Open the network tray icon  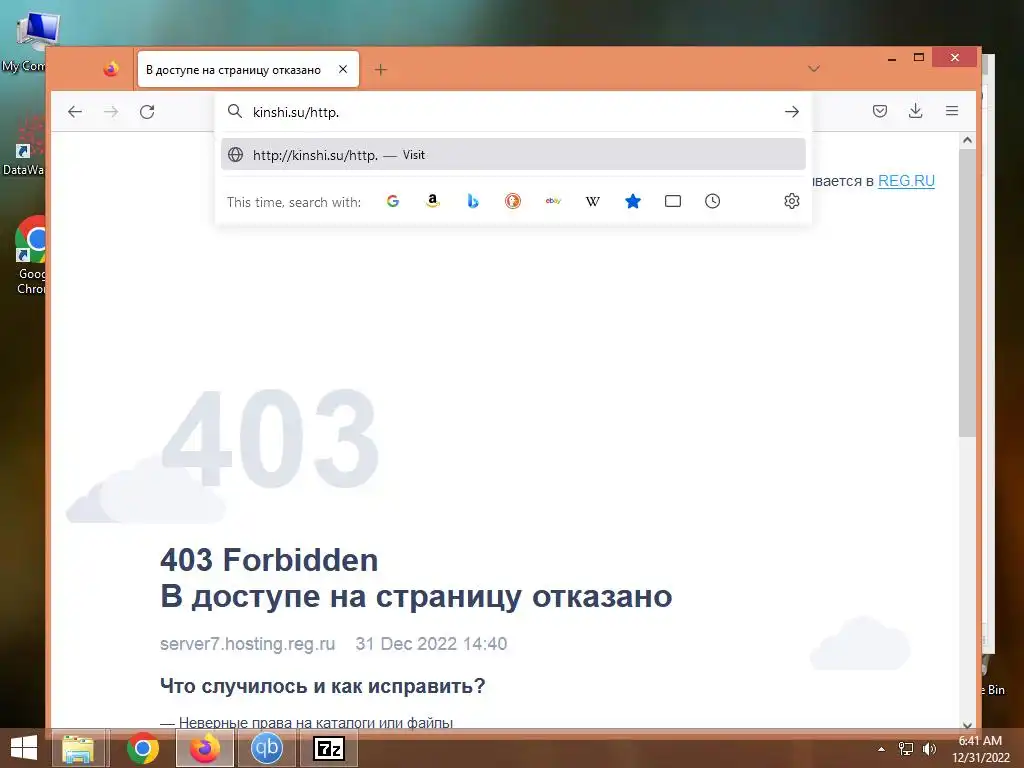point(905,749)
